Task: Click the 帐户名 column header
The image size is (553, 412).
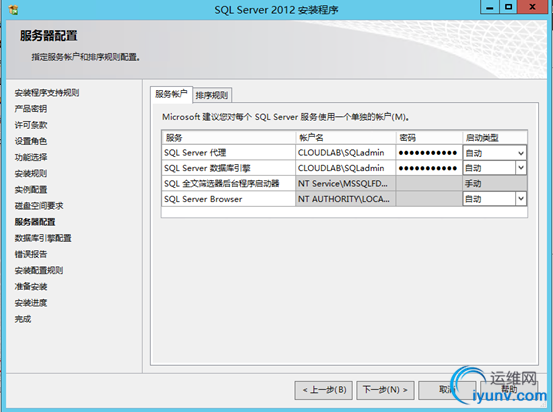Action: click(345, 138)
